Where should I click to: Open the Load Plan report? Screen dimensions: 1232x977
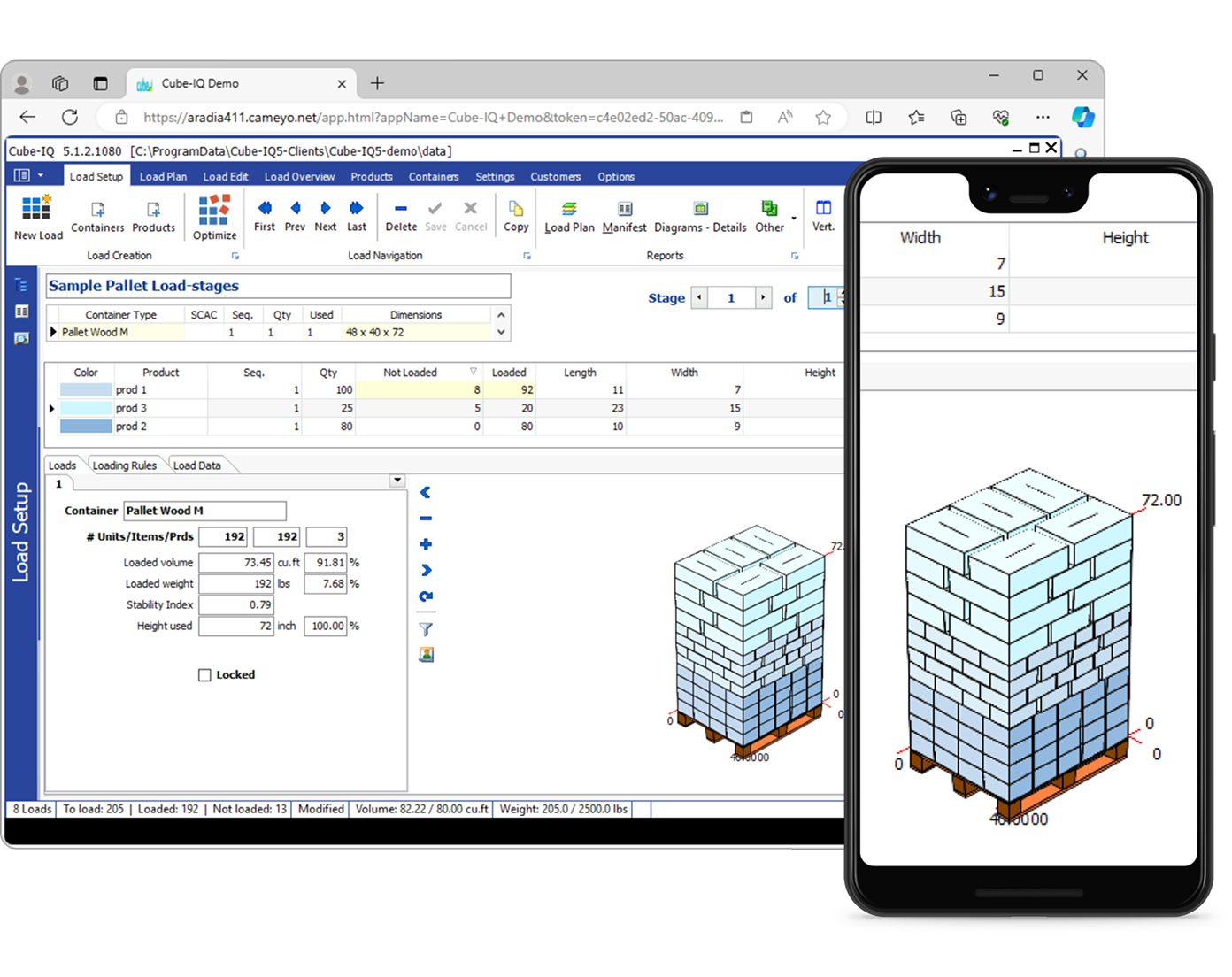pyautogui.click(x=569, y=216)
